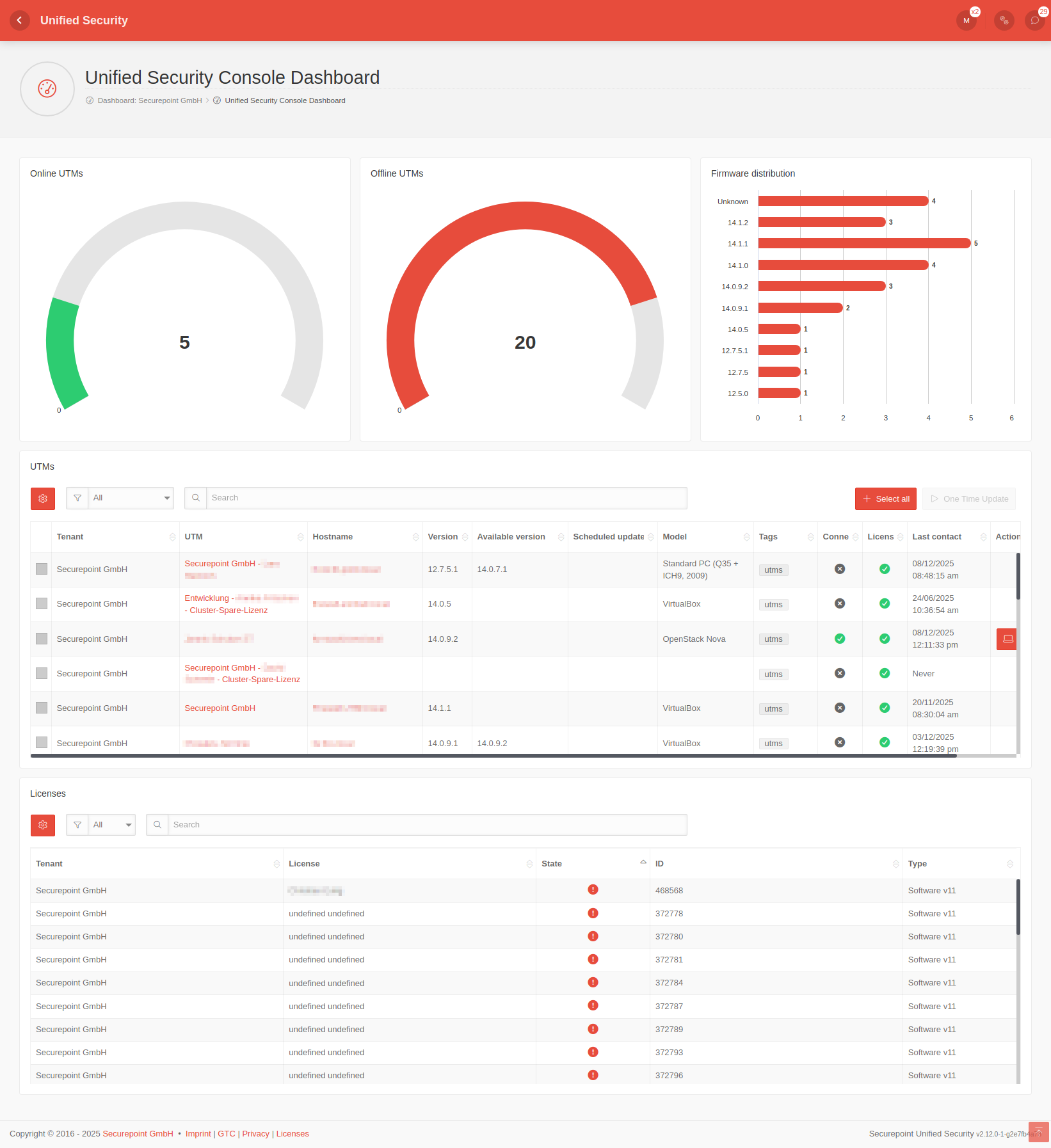Click the M user avatar with x2 badge

(966, 20)
